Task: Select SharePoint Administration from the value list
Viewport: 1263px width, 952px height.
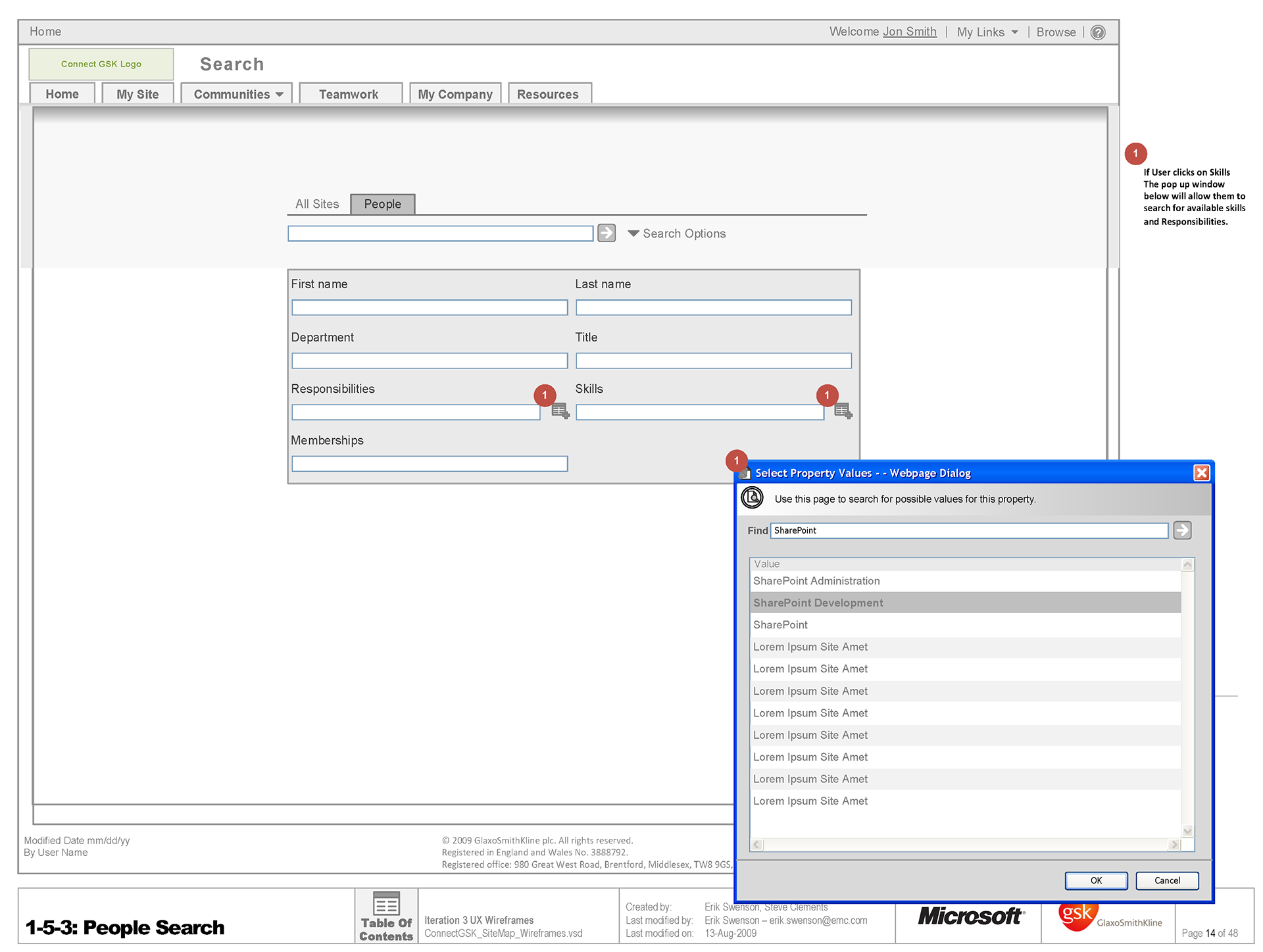Action: (816, 581)
